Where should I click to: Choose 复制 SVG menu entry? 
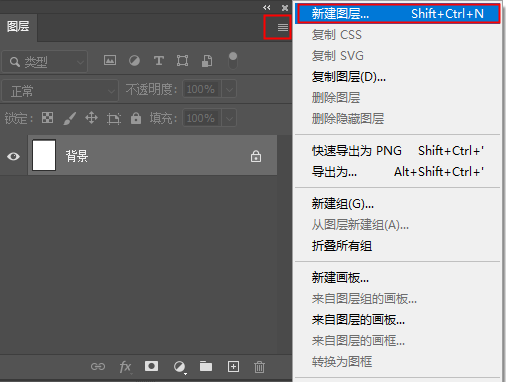(x=397, y=56)
